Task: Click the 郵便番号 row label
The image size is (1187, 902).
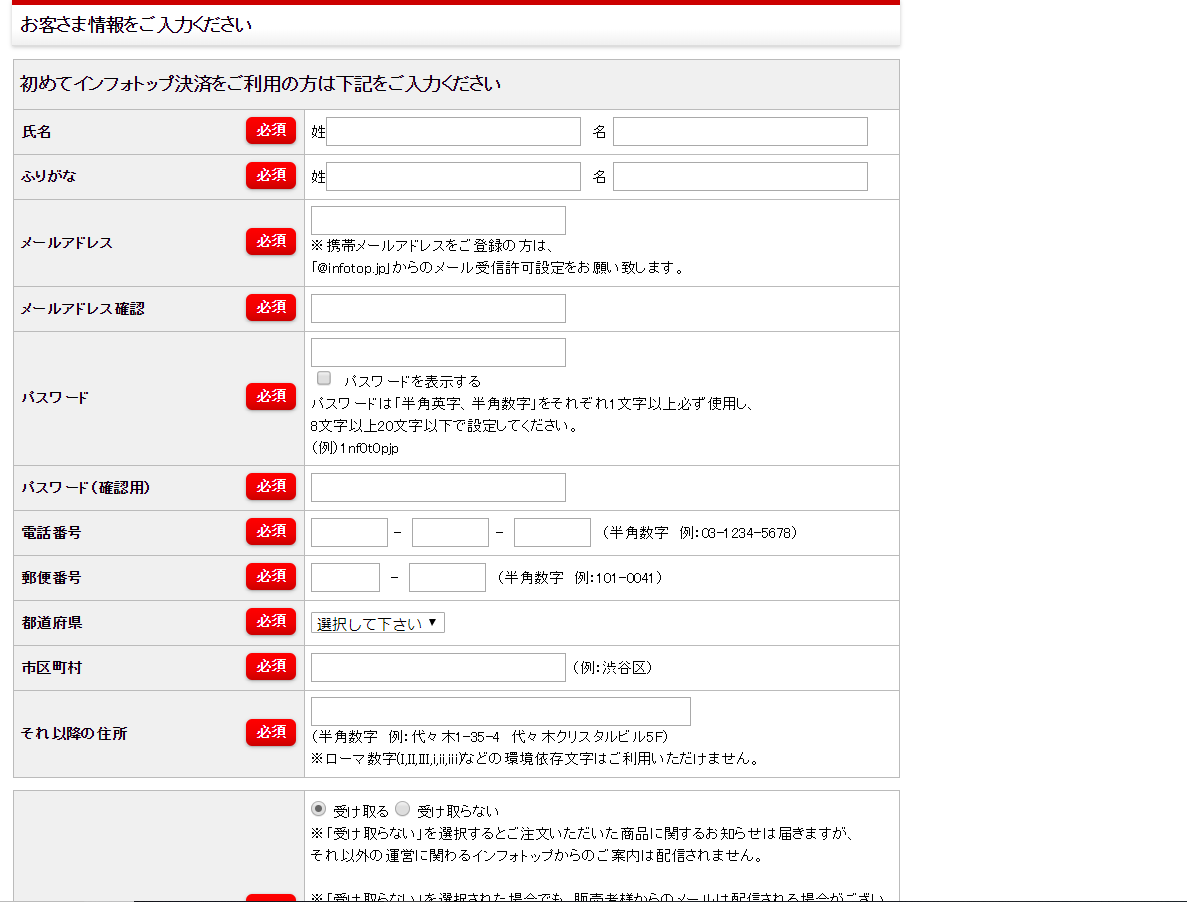Action: pos(51,577)
